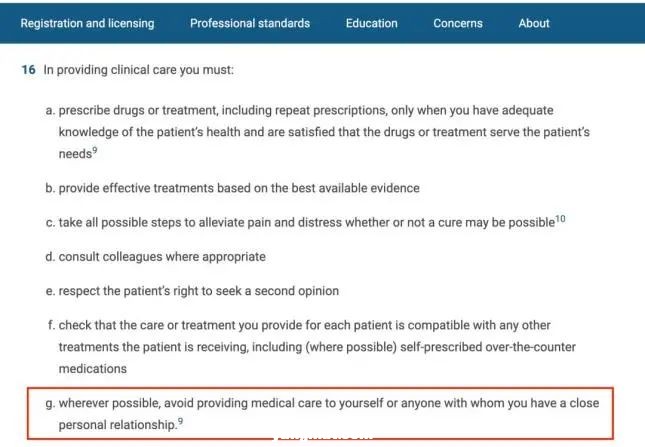The image size is (645, 447).
Task: Open footnote 10 after "may be possible"
Action: 560,219
